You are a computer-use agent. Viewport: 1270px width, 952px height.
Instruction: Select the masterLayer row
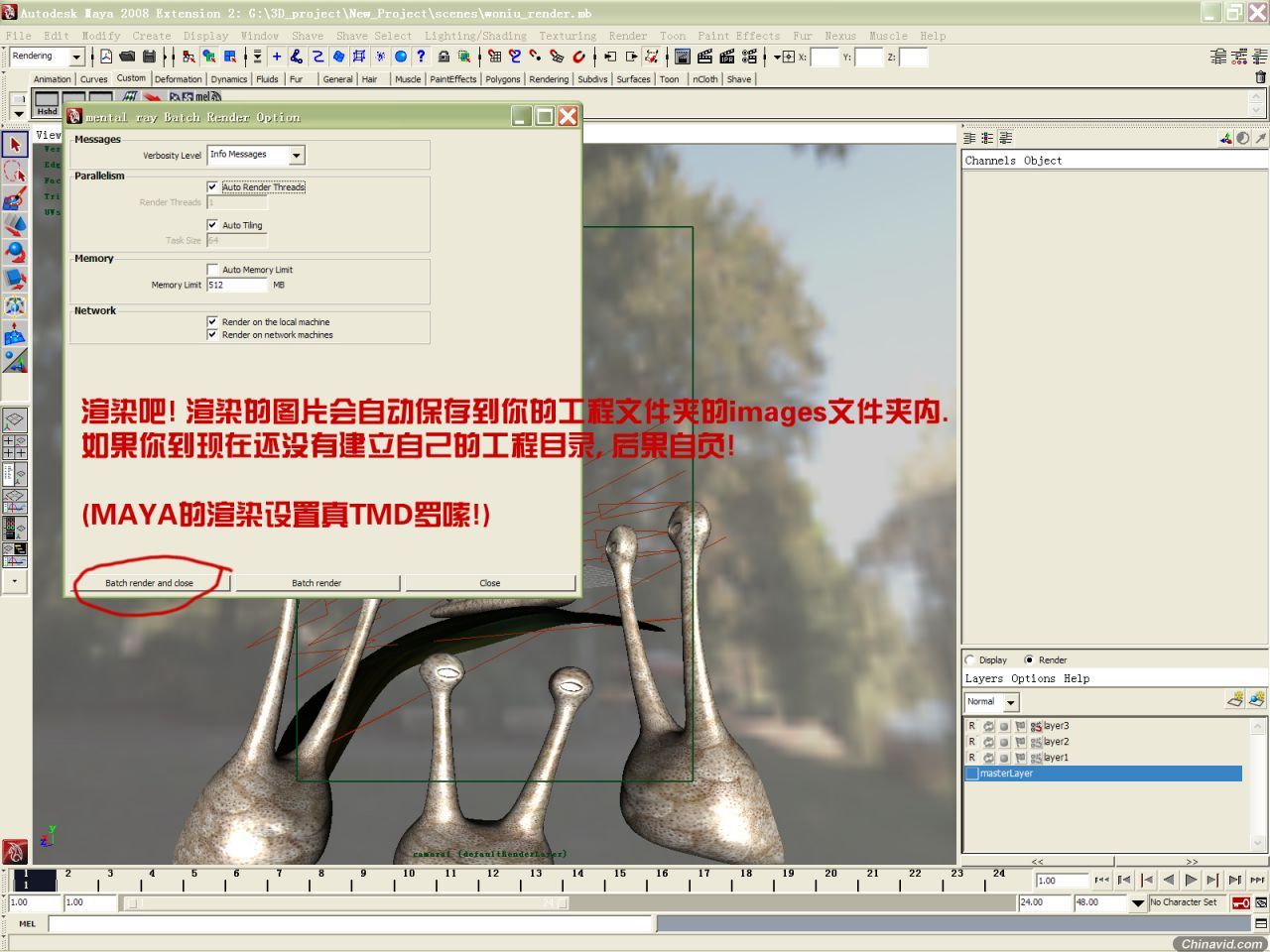tap(1103, 773)
